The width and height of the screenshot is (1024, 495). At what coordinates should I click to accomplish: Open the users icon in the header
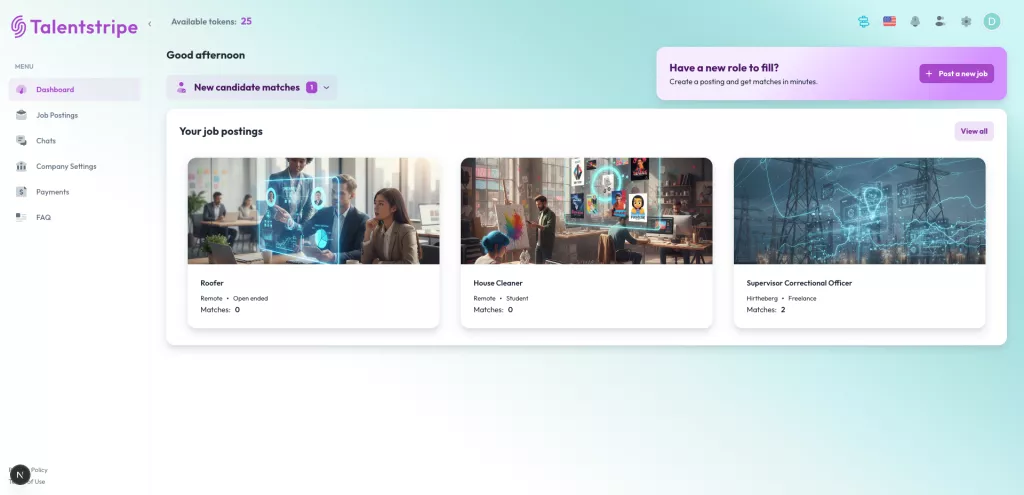940,22
